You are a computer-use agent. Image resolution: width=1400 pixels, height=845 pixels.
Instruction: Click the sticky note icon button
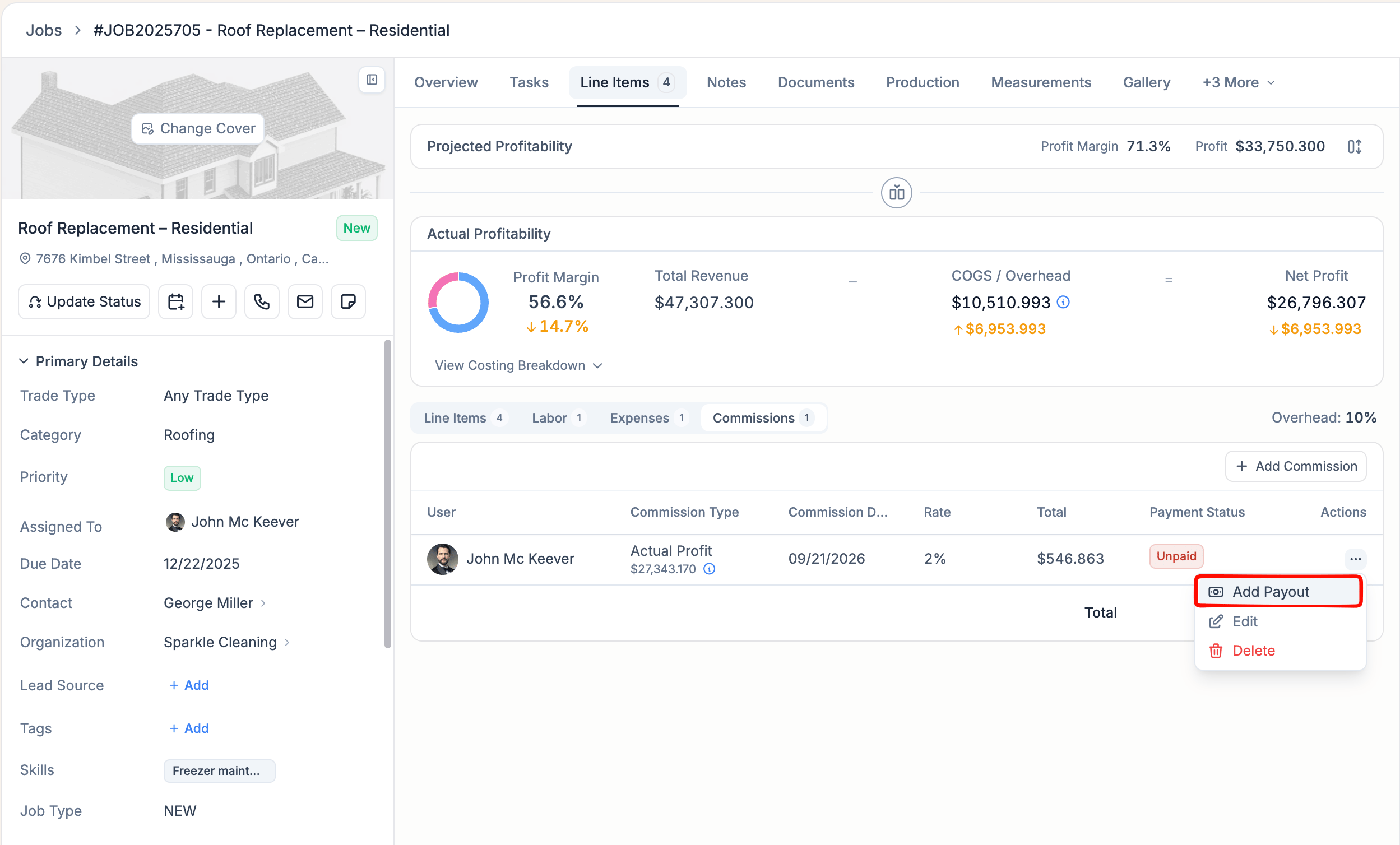[x=348, y=301]
